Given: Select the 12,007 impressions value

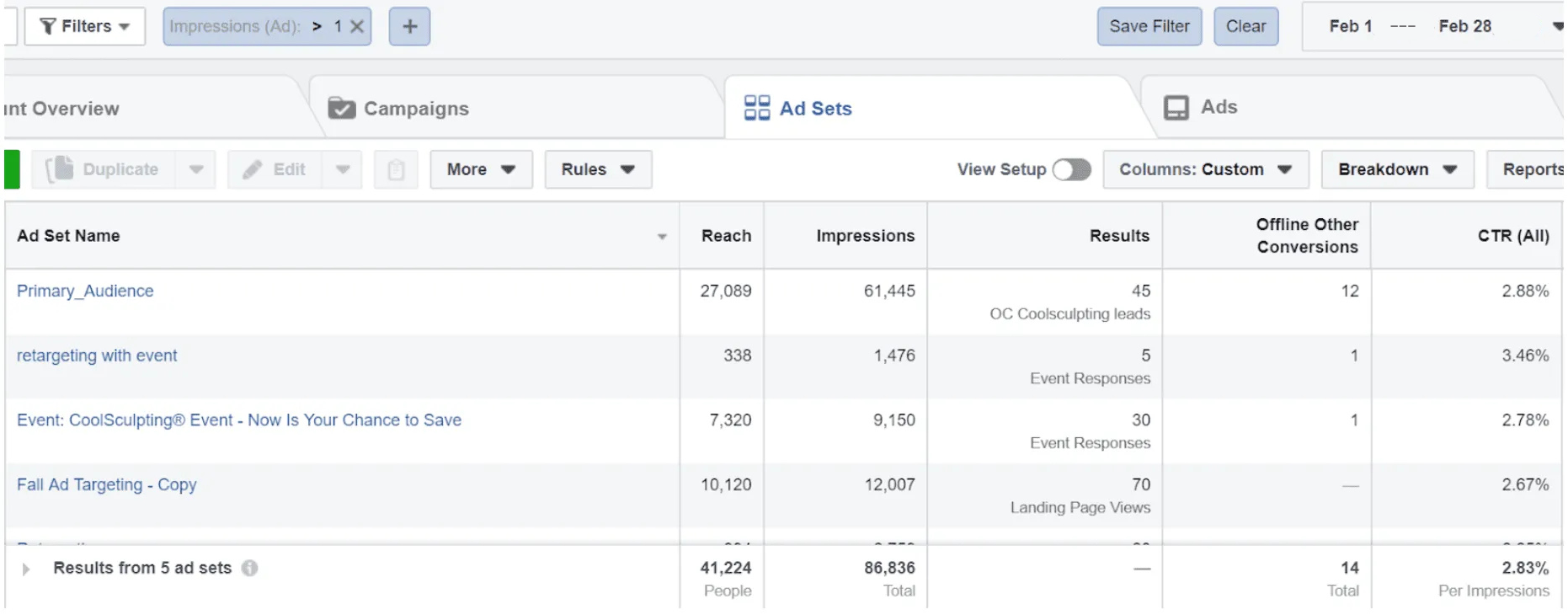Looking at the screenshot, I should tap(889, 484).
